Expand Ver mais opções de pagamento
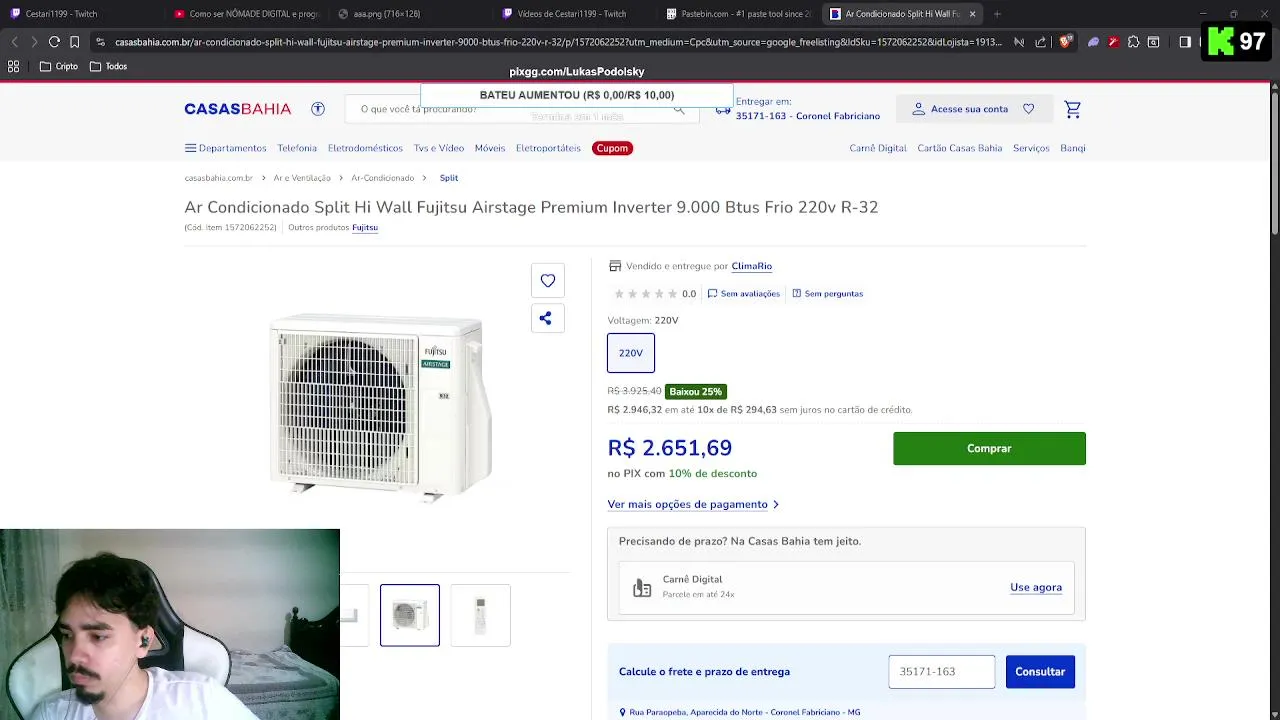 tap(692, 505)
